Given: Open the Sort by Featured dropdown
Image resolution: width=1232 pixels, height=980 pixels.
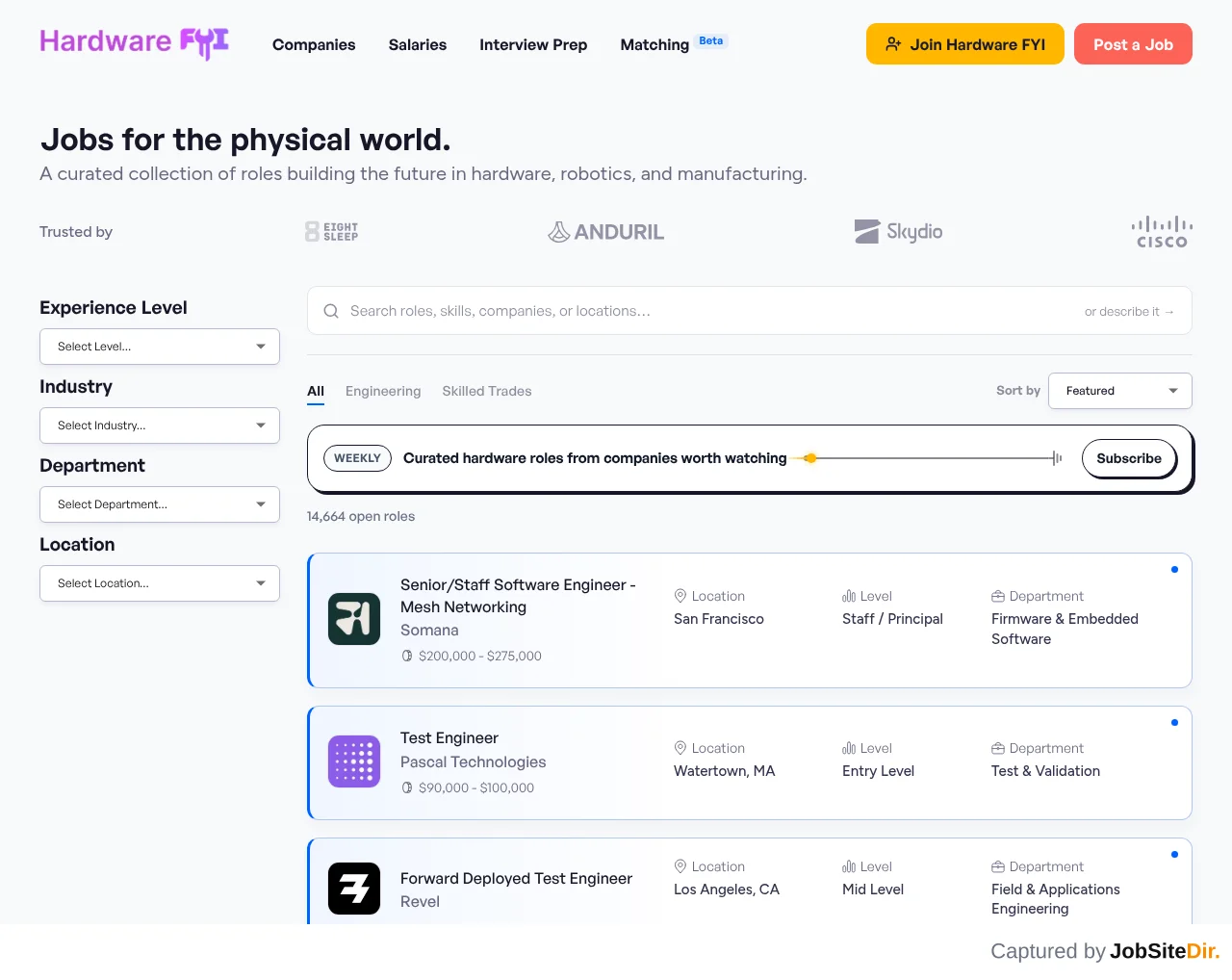Looking at the screenshot, I should tap(1120, 391).
